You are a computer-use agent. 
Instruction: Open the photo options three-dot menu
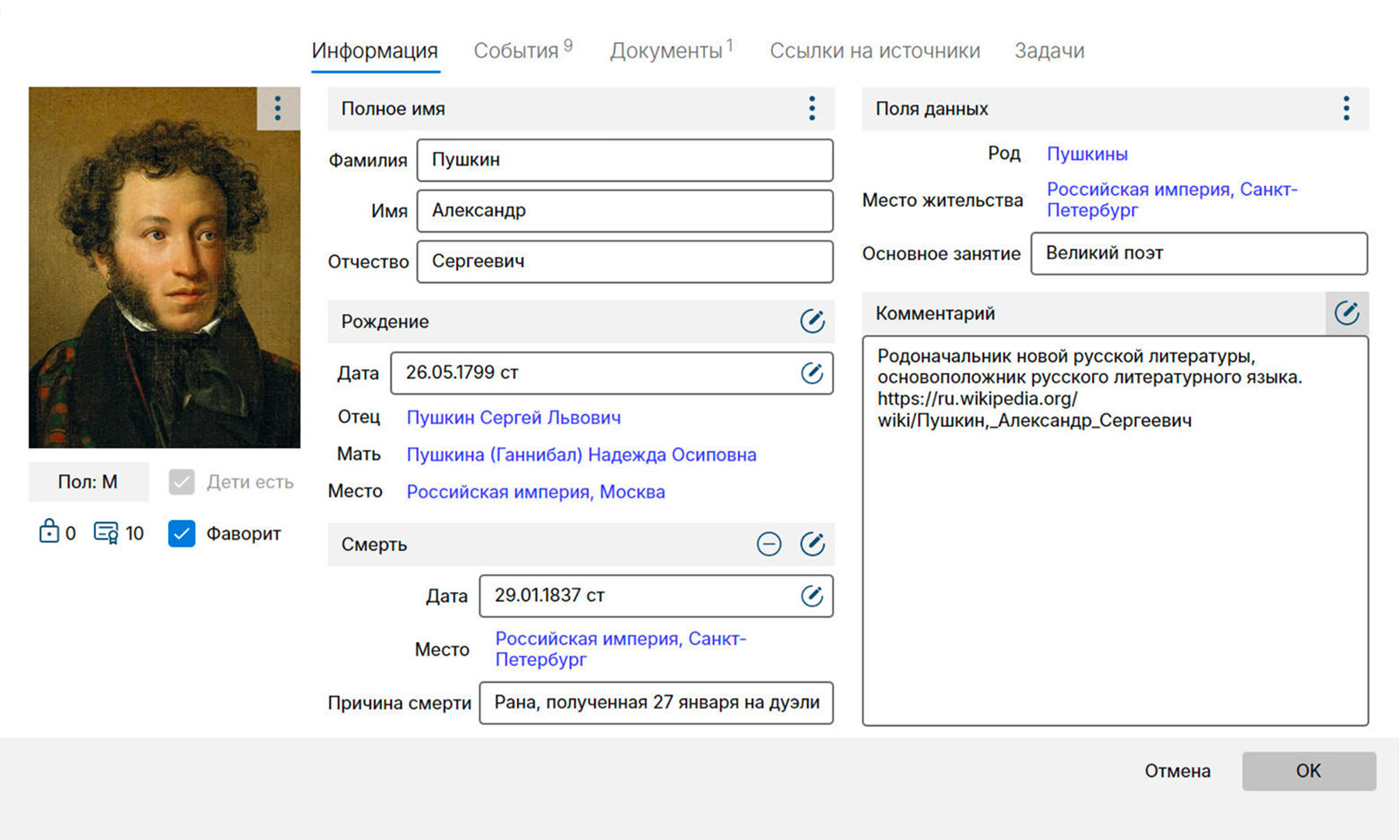pyautogui.click(x=277, y=108)
